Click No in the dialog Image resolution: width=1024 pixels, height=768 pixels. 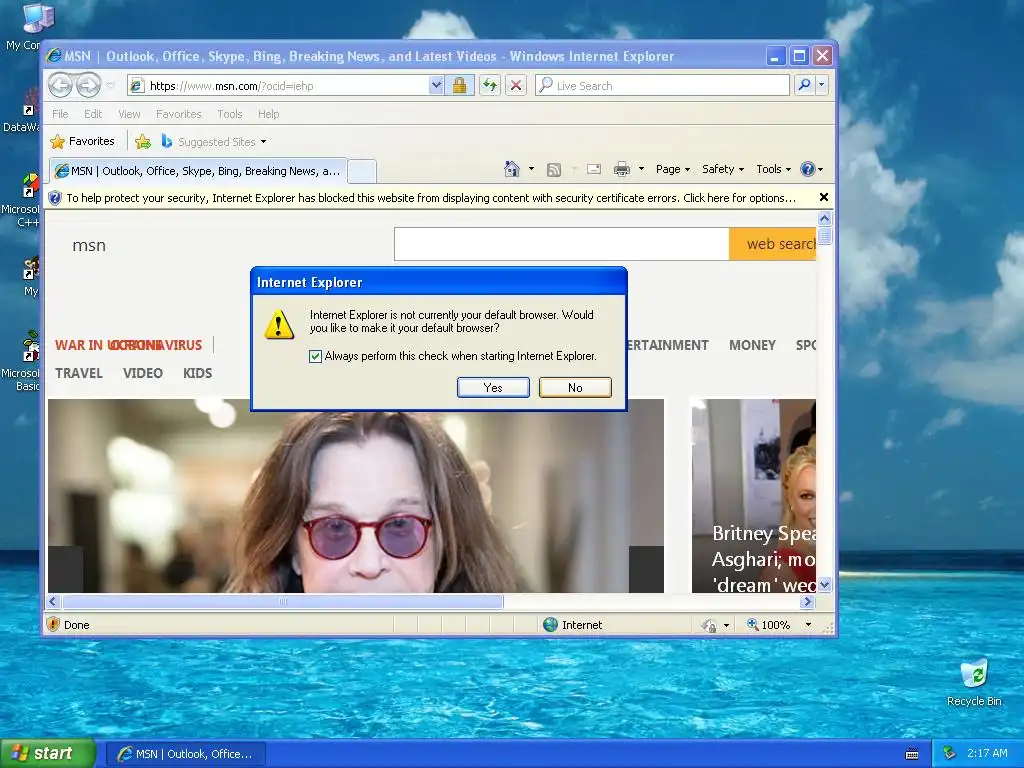[x=575, y=387]
